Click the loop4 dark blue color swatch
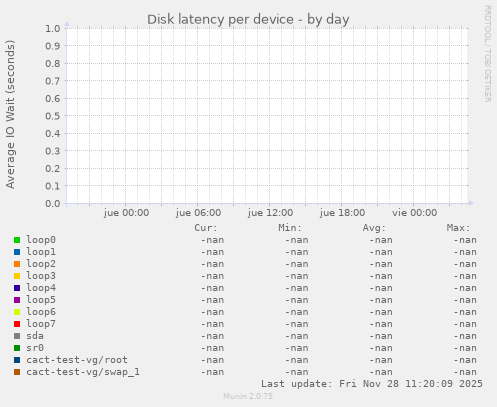Image resolution: width=497 pixels, height=407 pixels. (x=17, y=288)
